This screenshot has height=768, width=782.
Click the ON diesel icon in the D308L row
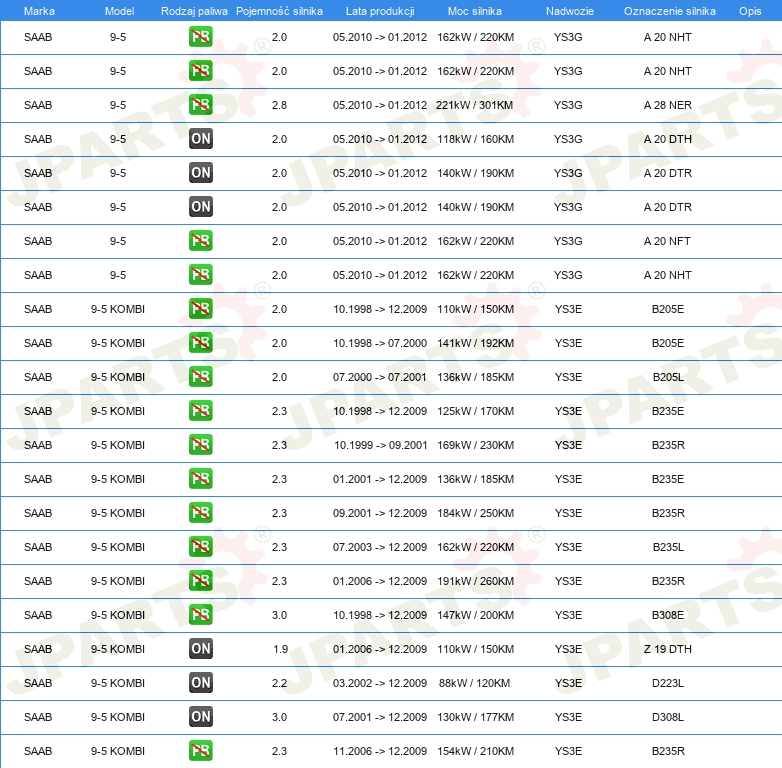click(201, 717)
